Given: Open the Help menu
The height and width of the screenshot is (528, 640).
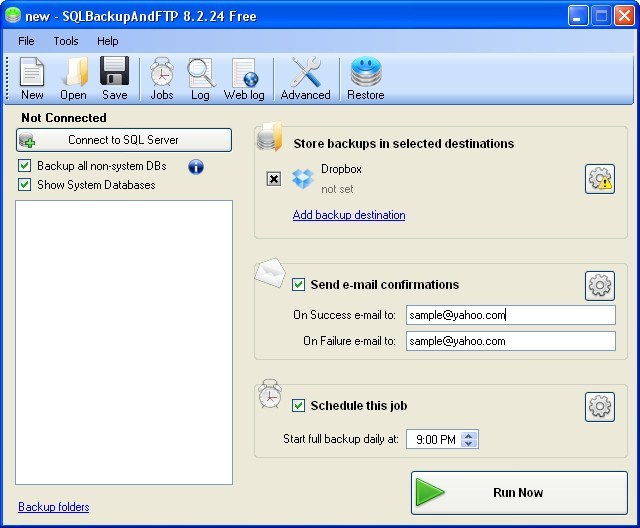Looking at the screenshot, I should click(108, 41).
